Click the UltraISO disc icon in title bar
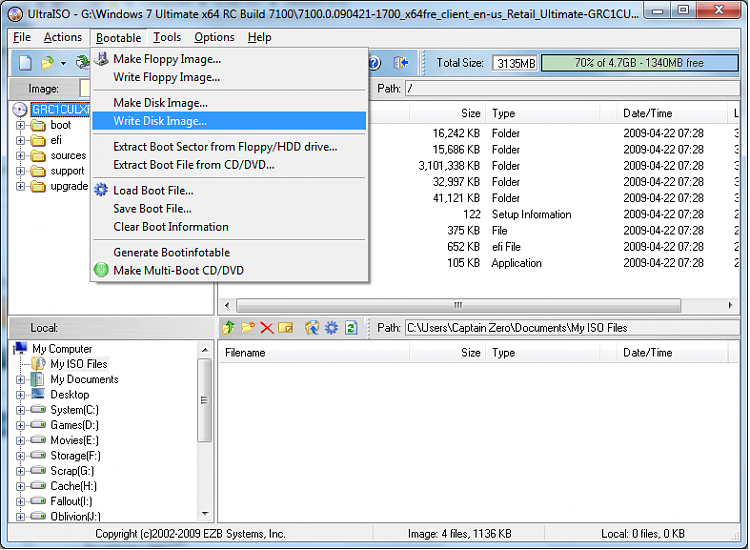Screen dimensions: 750x550 tap(15, 14)
